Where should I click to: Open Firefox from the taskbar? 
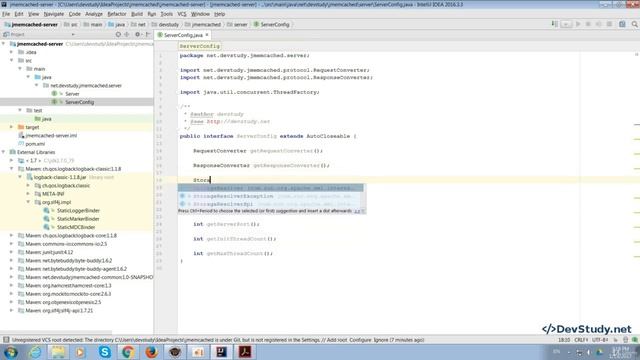point(151,352)
